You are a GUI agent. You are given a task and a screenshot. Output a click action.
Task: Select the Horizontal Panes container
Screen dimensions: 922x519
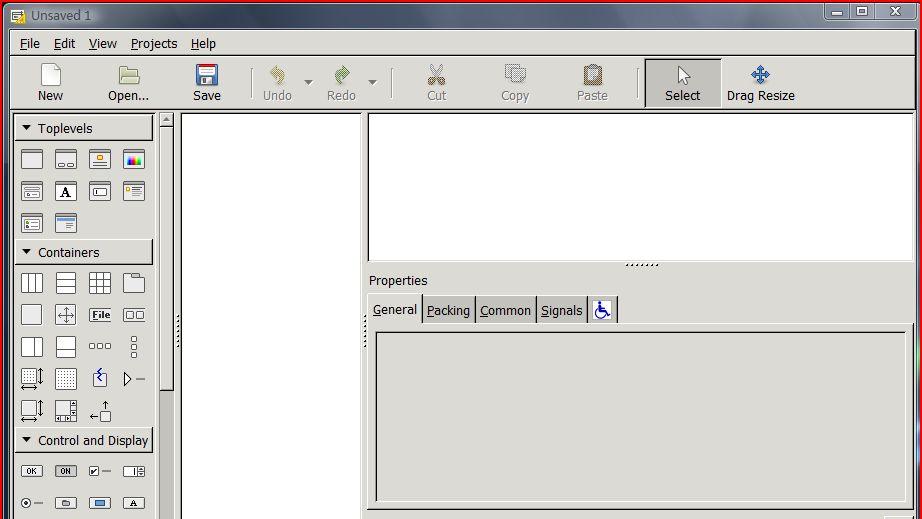click(x=32, y=346)
